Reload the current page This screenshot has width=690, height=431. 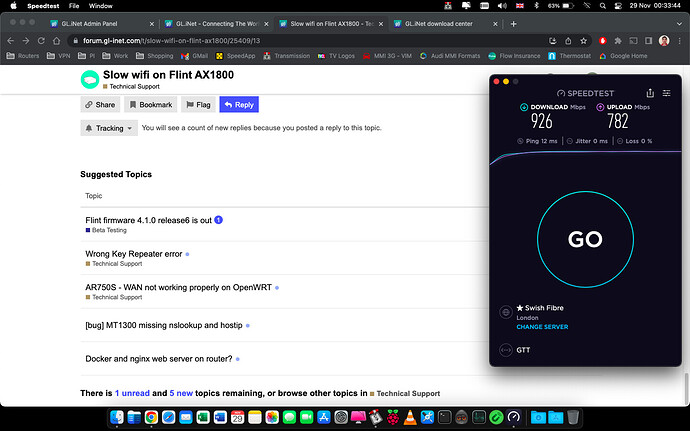click(x=41, y=41)
